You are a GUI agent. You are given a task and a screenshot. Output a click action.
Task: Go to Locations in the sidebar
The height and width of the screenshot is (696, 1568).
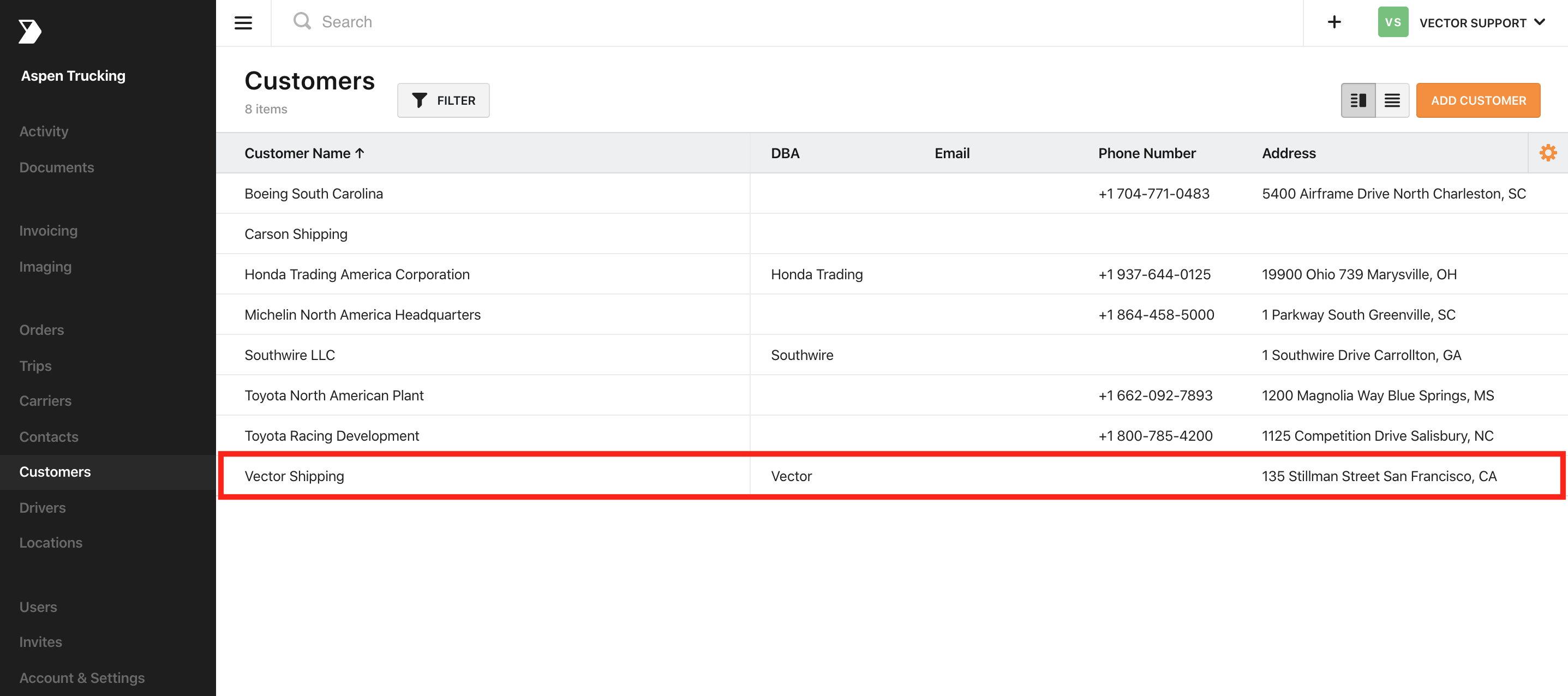click(51, 543)
